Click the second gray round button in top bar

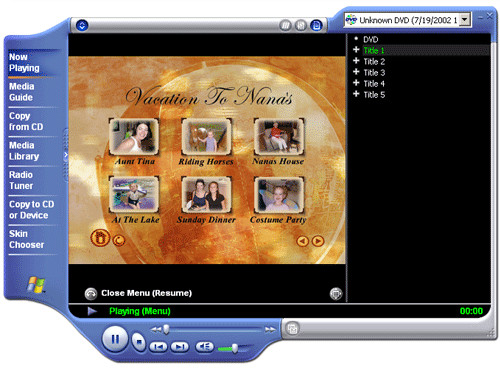click(x=301, y=25)
